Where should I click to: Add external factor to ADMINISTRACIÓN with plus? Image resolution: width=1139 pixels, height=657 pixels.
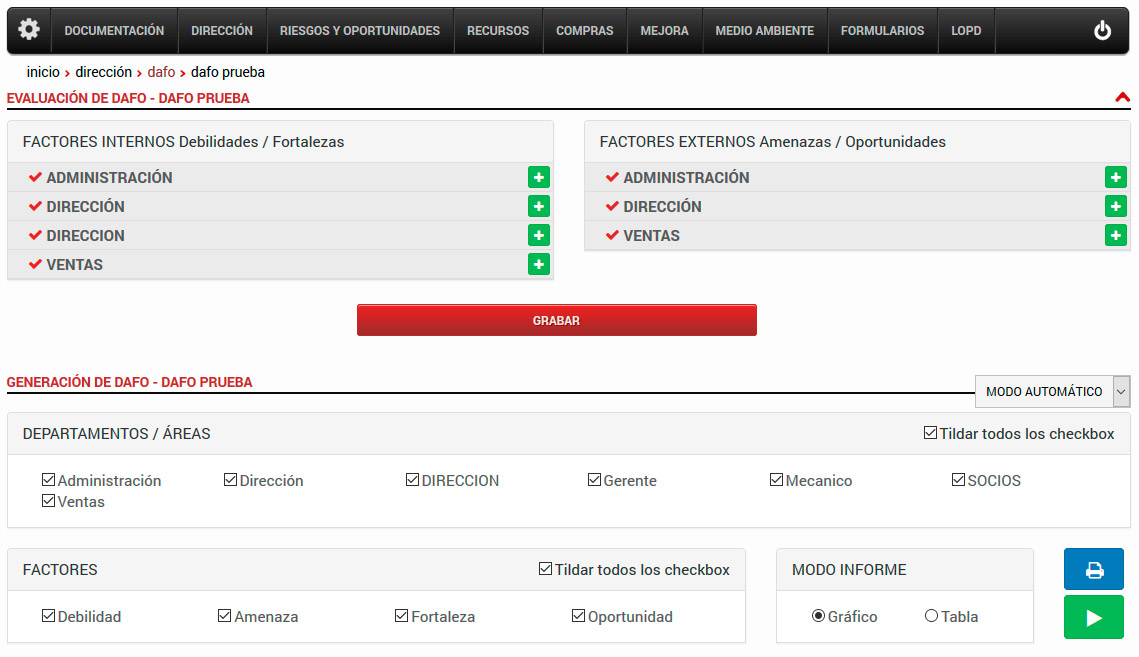[x=1115, y=177]
